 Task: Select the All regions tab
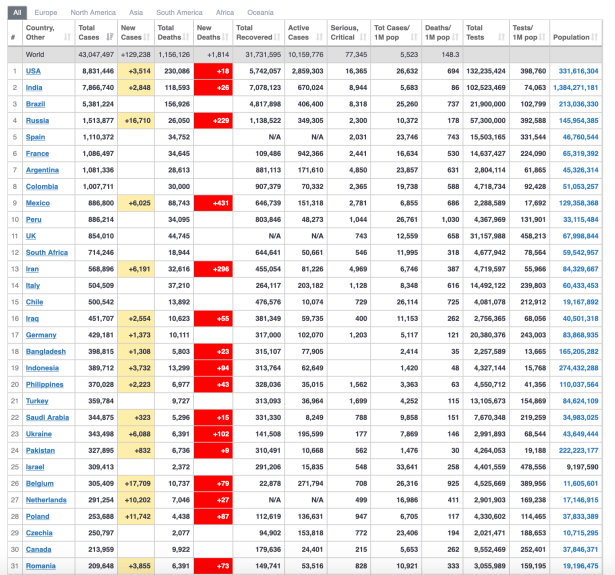click(17, 12)
